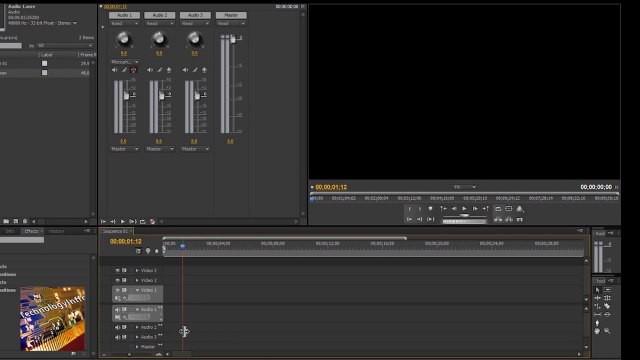Open the Trim monitor icon
This screenshot has height=360, width=640.
coord(520,219)
